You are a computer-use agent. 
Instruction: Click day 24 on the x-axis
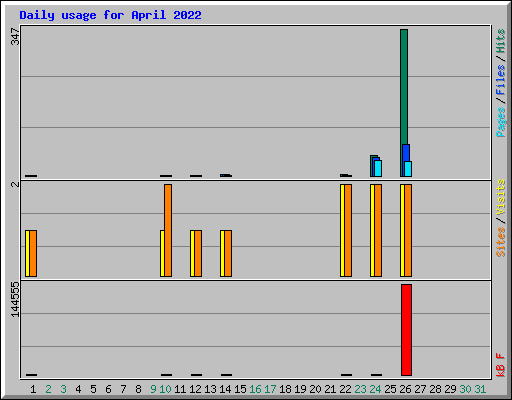[375, 389]
